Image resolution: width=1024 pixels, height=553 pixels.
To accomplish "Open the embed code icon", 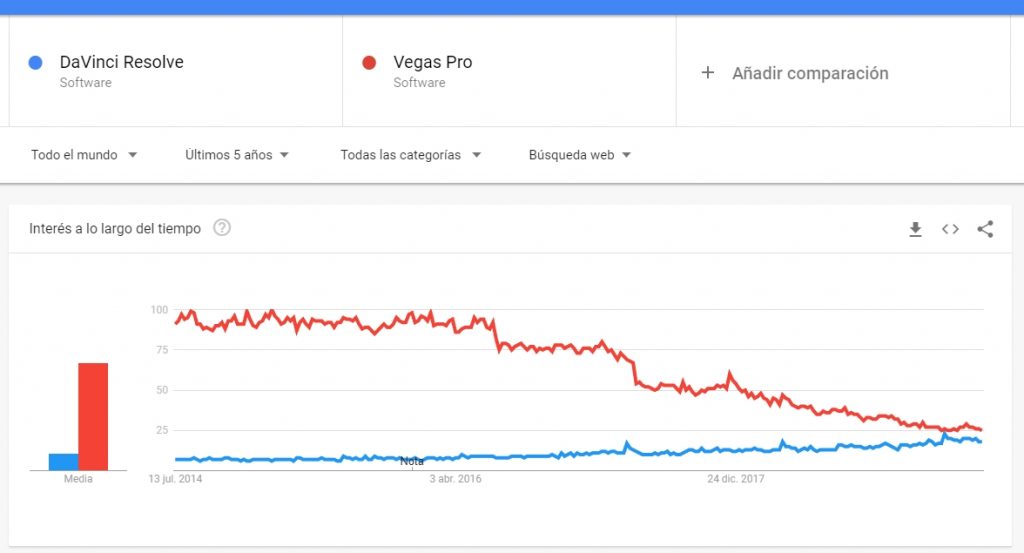I will click(950, 229).
